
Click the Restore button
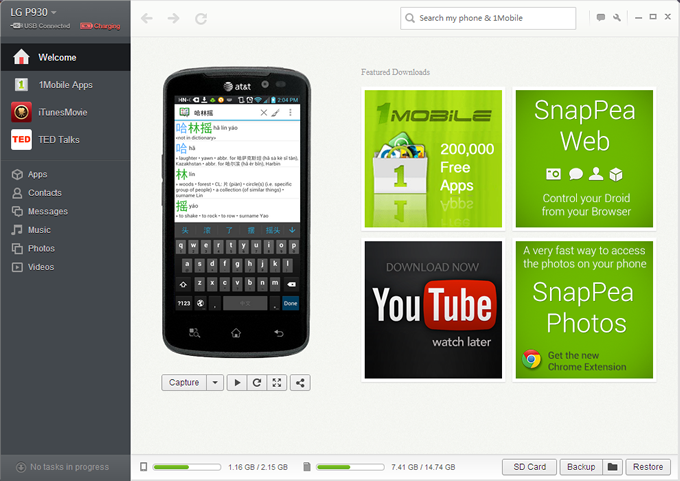pos(648,467)
